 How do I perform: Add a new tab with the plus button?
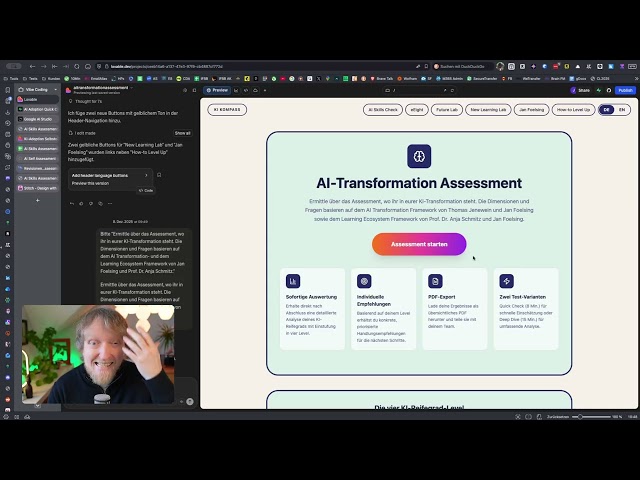pyautogui.click(x=38, y=200)
